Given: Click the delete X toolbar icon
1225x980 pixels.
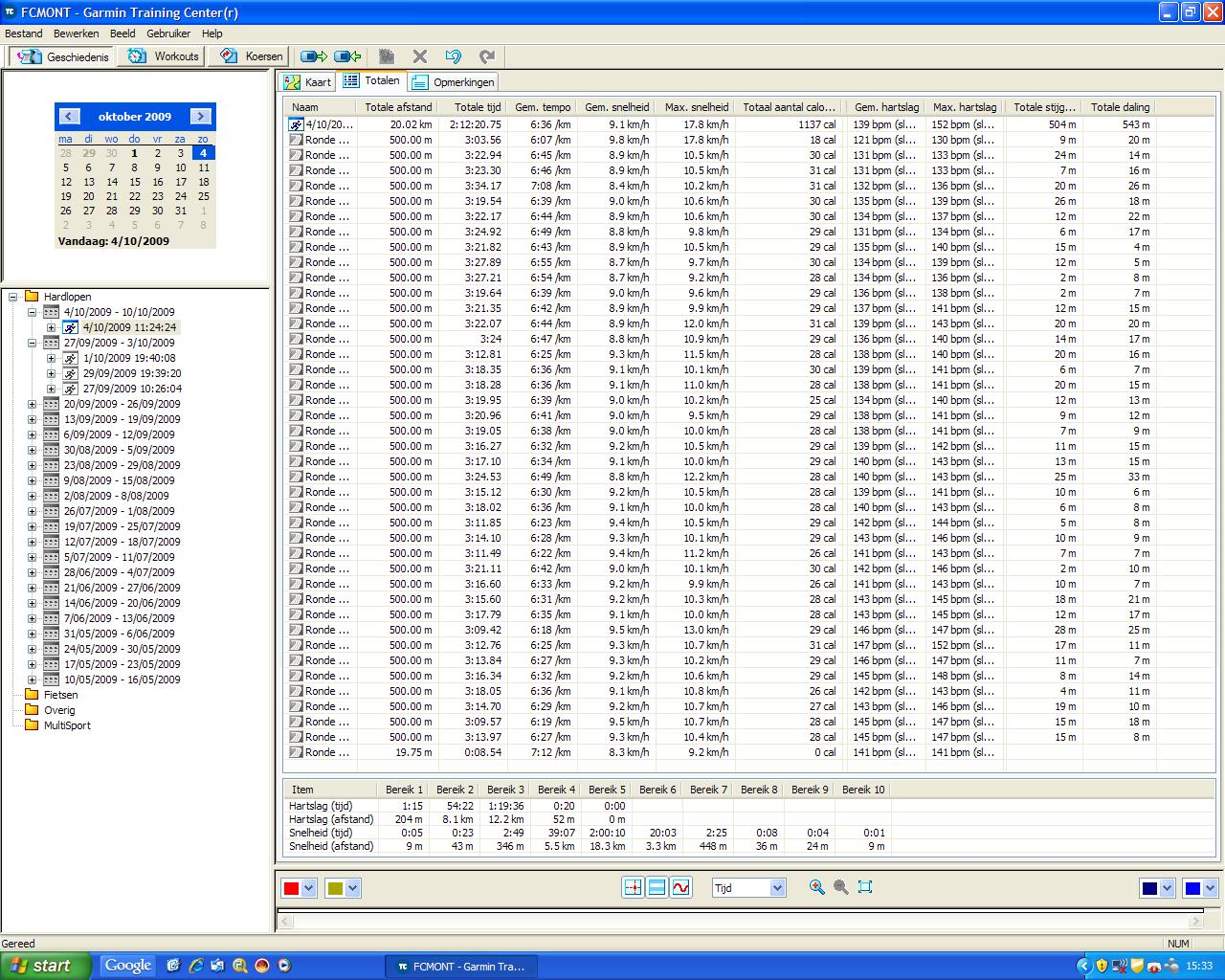Looking at the screenshot, I should (x=419, y=56).
